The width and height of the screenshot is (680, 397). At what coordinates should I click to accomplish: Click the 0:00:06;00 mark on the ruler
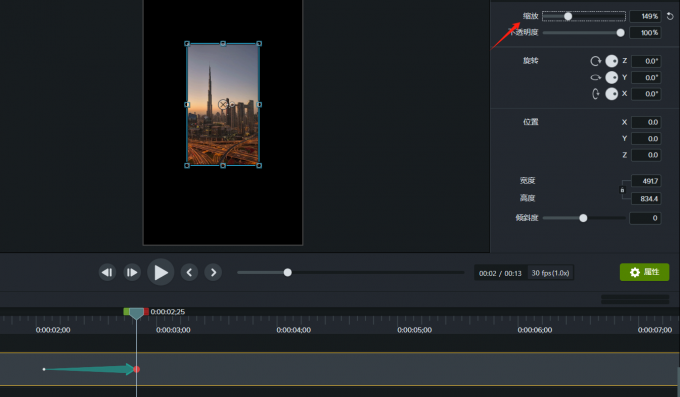coord(535,330)
